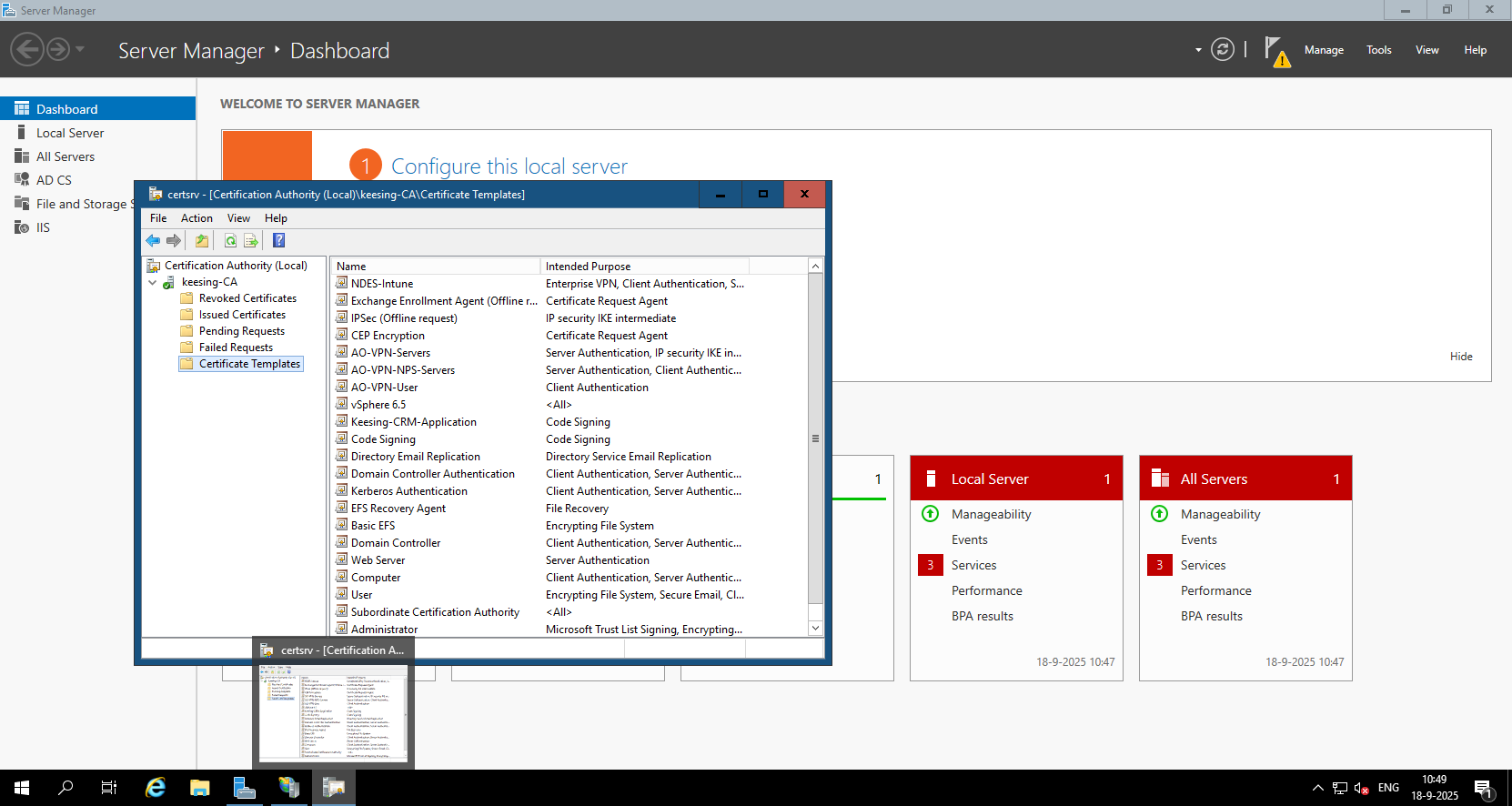Click the Up One Level folder icon

click(x=202, y=241)
